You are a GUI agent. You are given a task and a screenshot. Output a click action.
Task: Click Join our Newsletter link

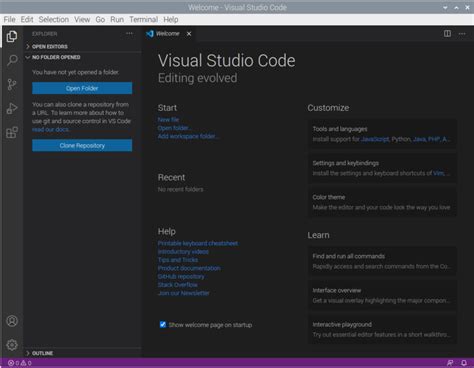[x=184, y=293]
